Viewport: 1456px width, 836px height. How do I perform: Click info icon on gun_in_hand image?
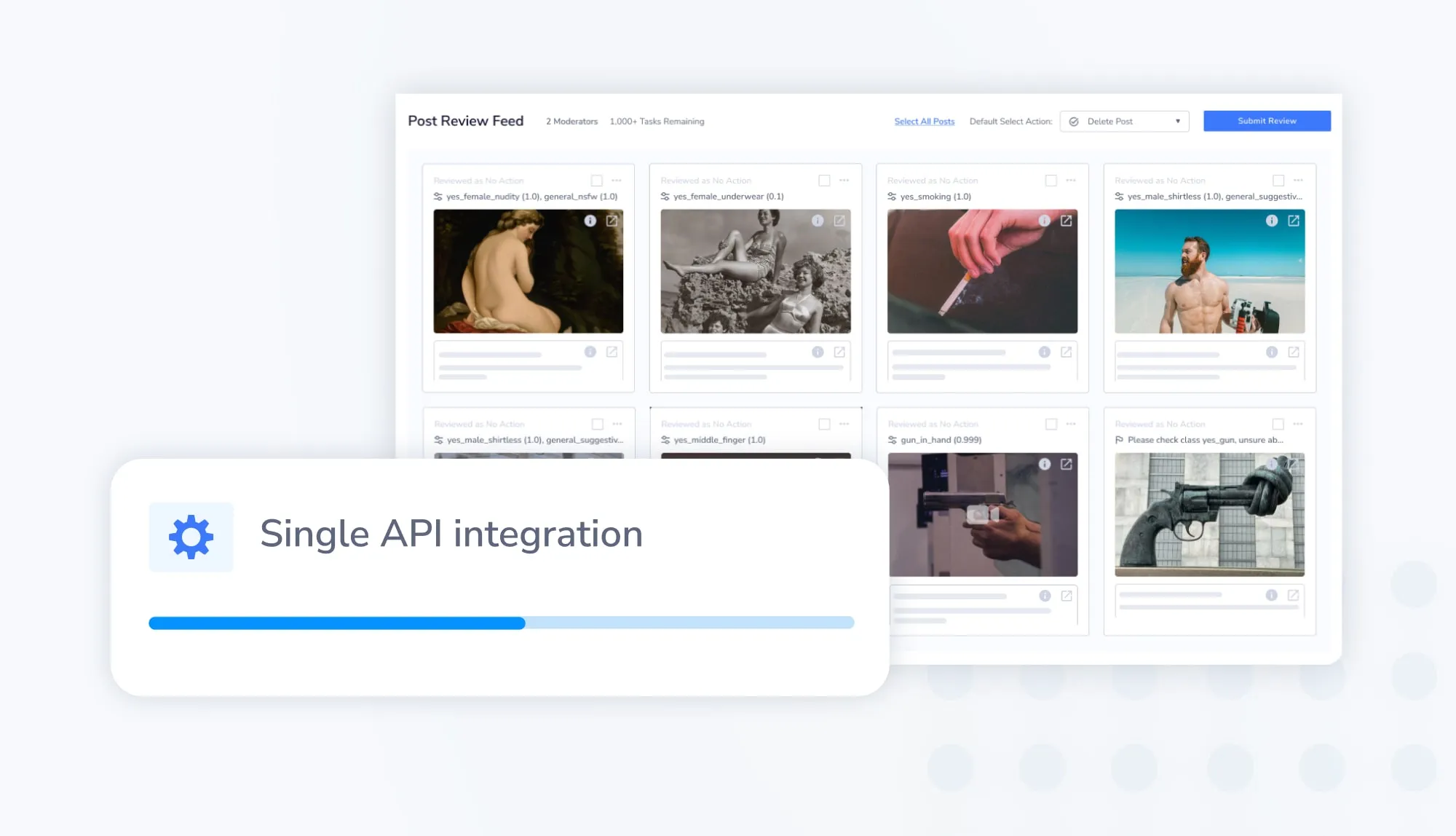(x=1044, y=464)
